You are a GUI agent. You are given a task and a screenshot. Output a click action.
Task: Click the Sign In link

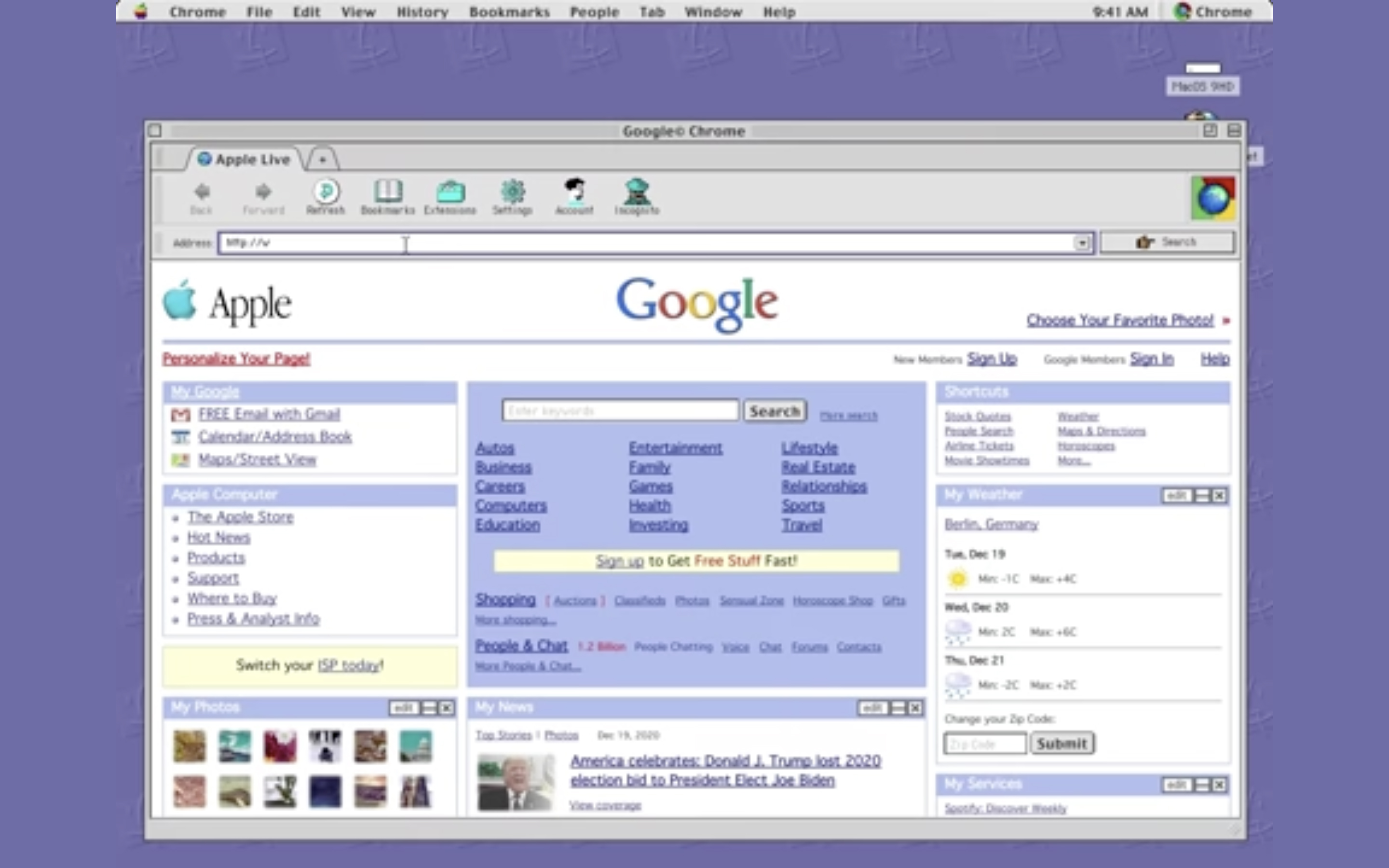[1152, 359]
